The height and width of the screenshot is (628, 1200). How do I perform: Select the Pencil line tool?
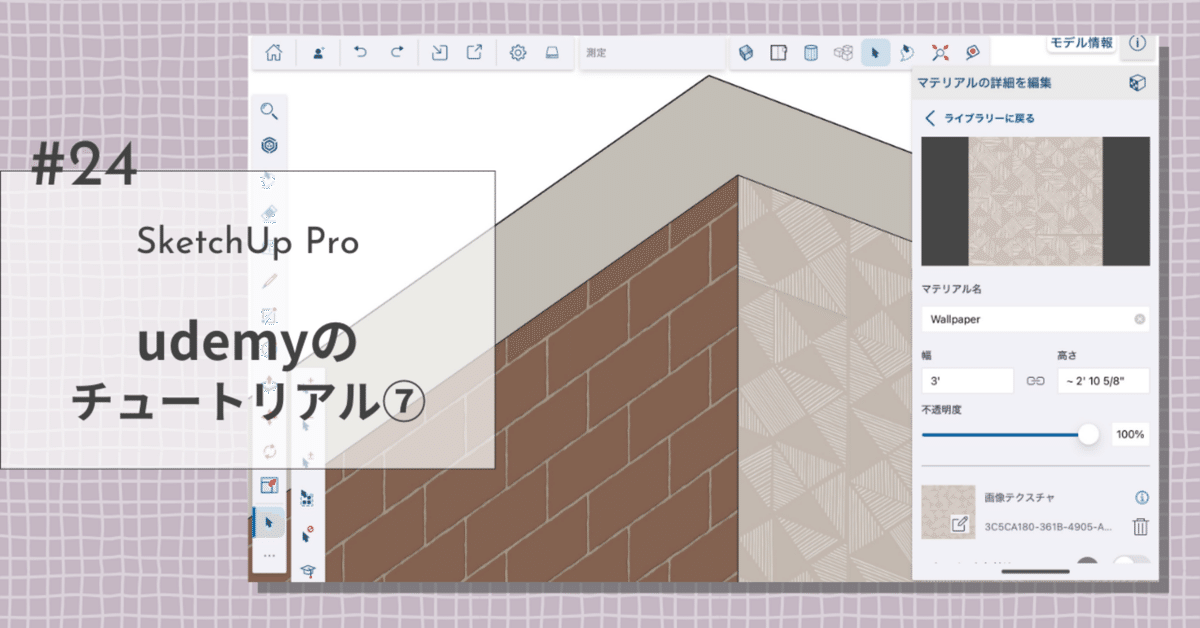269,281
